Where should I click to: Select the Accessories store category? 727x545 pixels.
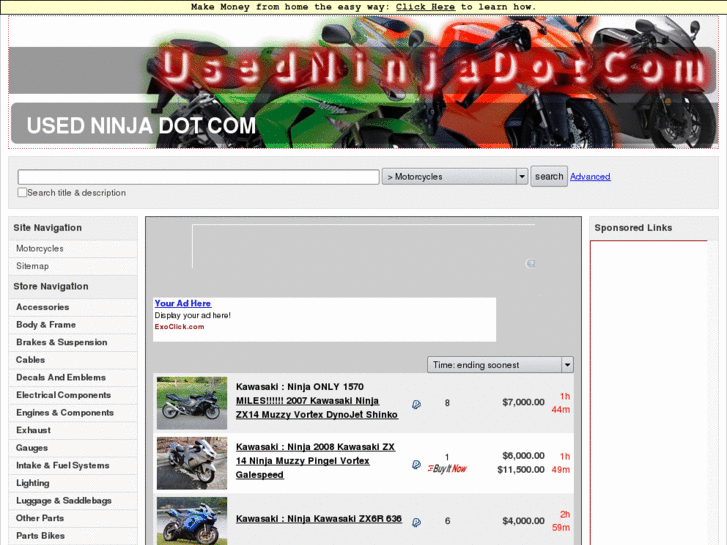pyautogui.click(x=43, y=307)
